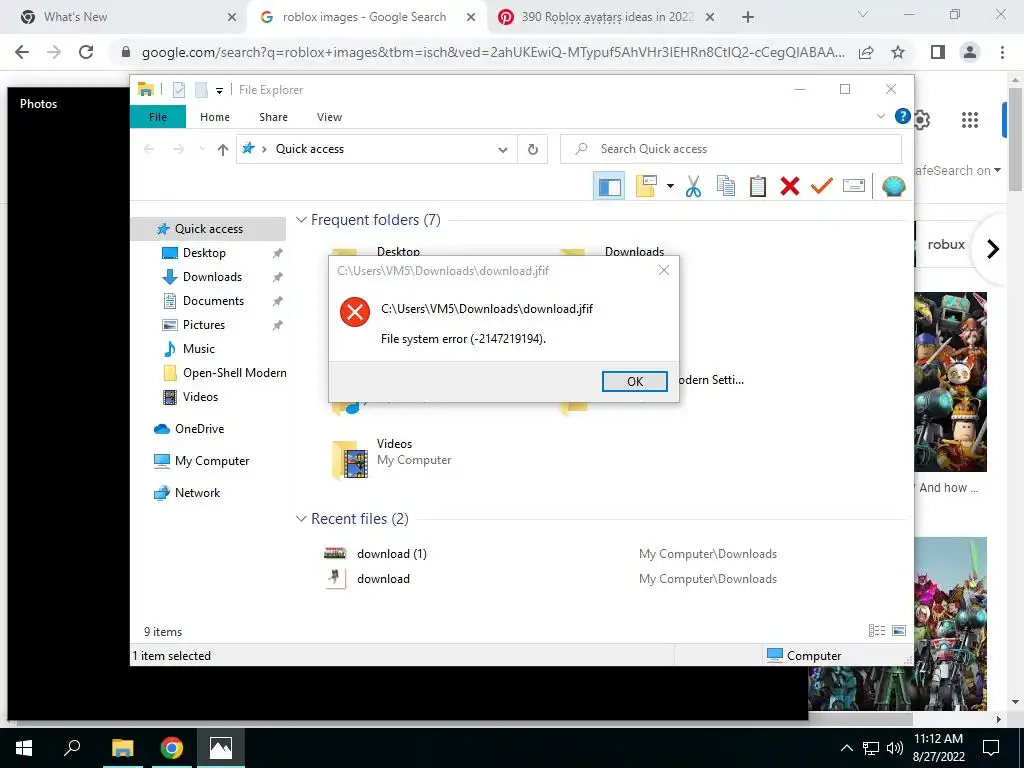This screenshot has width=1024, height=768.
Task: Open the Home ribbon tab
Action: pos(215,117)
